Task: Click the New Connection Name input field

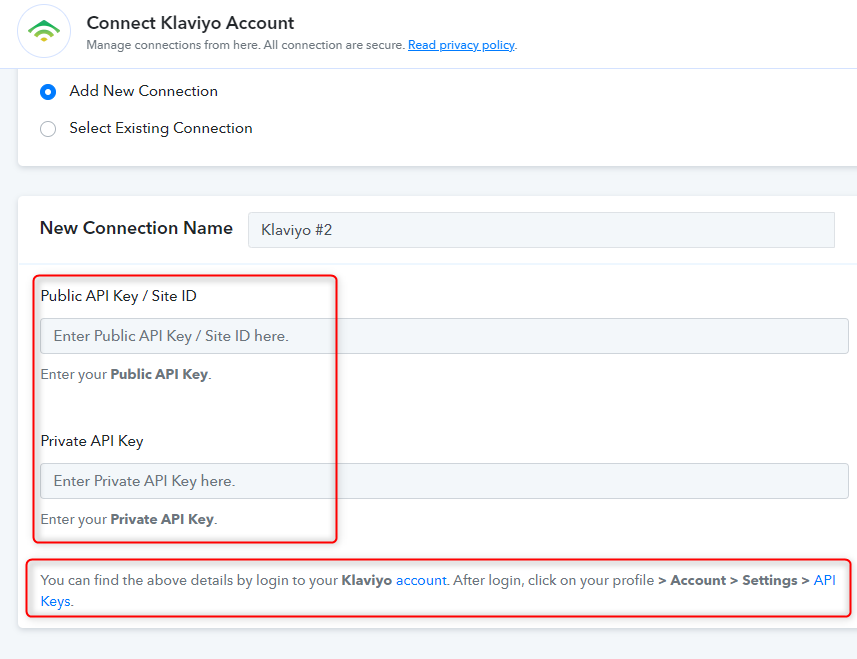Action: 541,230
